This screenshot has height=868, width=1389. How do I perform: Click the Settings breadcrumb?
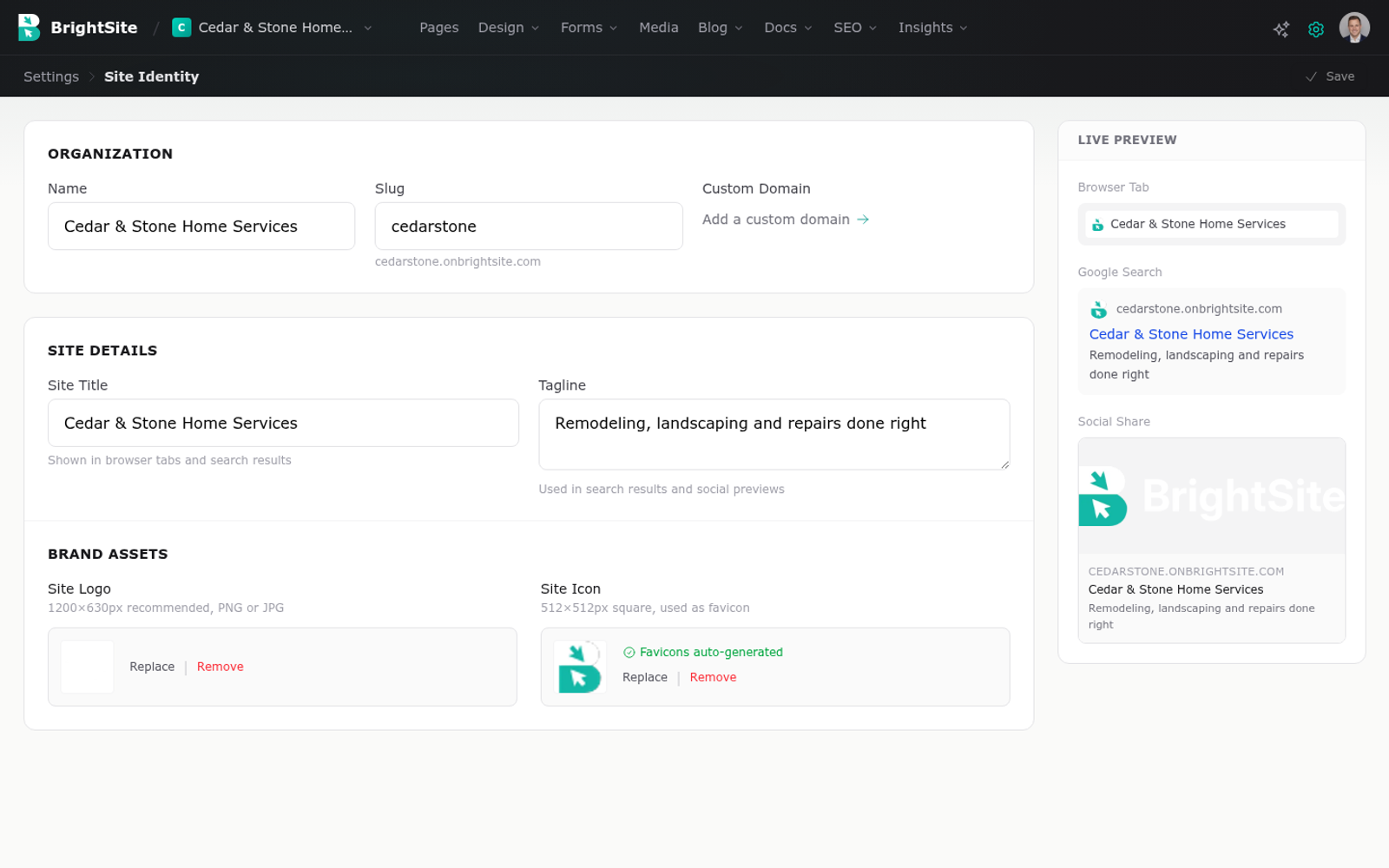tap(51, 76)
